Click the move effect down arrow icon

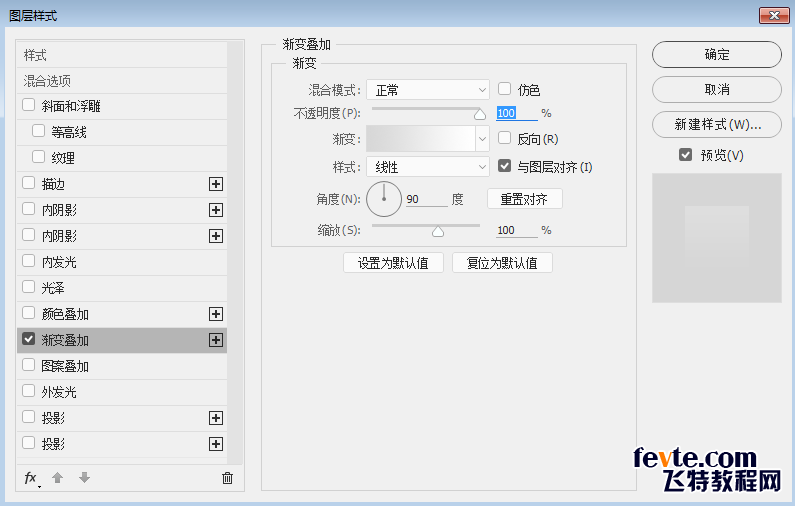84,478
